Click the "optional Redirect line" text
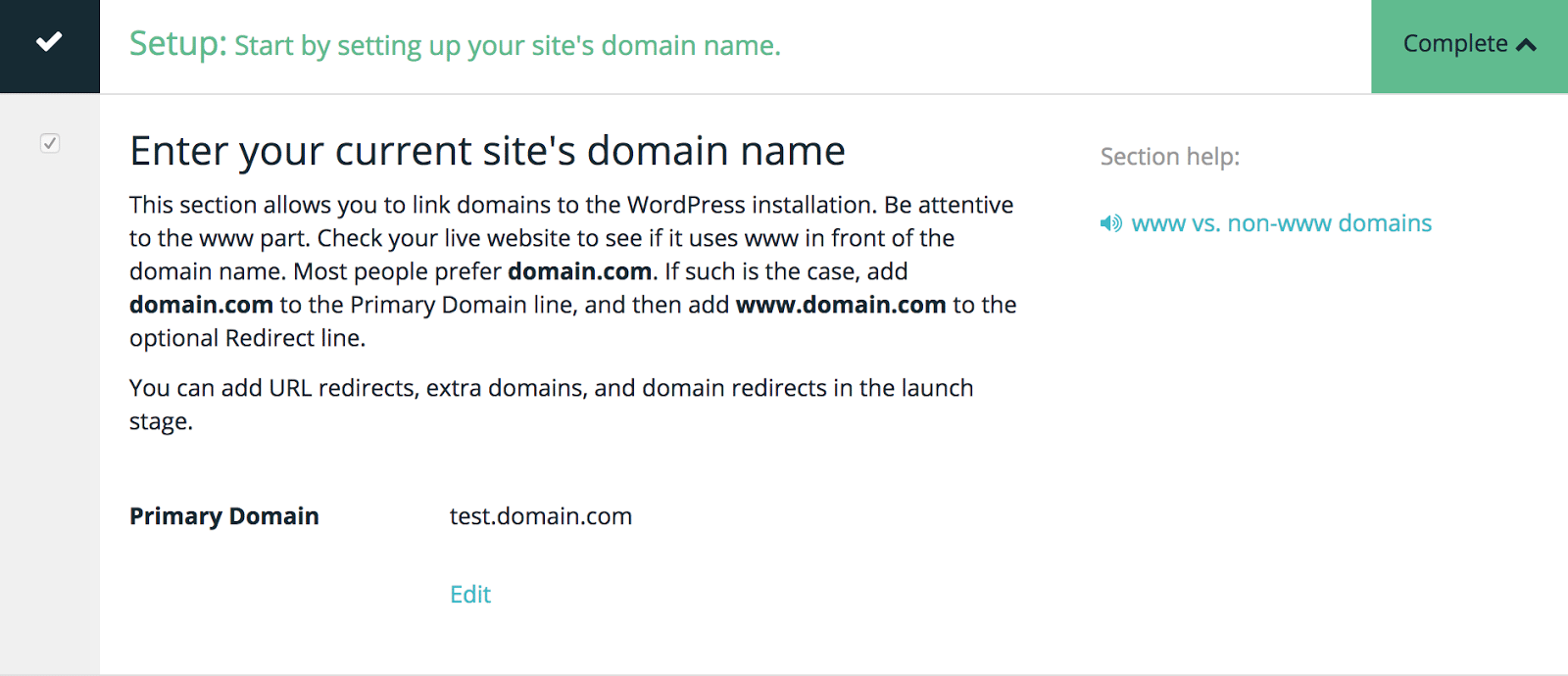The image size is (1568, 676). click(x=247, y=338)
